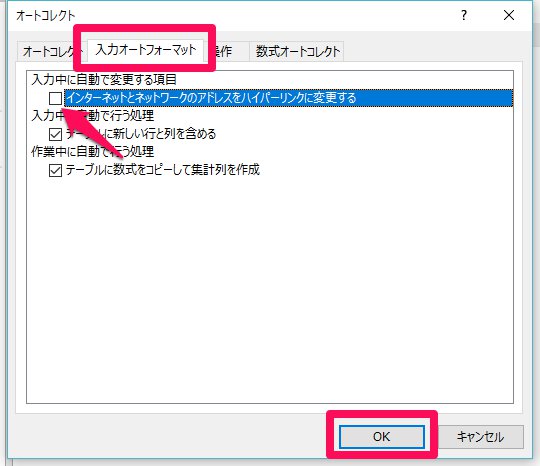Select the highlighted インターネットとネットワークのアドレス label text
This screenshot has width=540, height=466.
(211, 98)
